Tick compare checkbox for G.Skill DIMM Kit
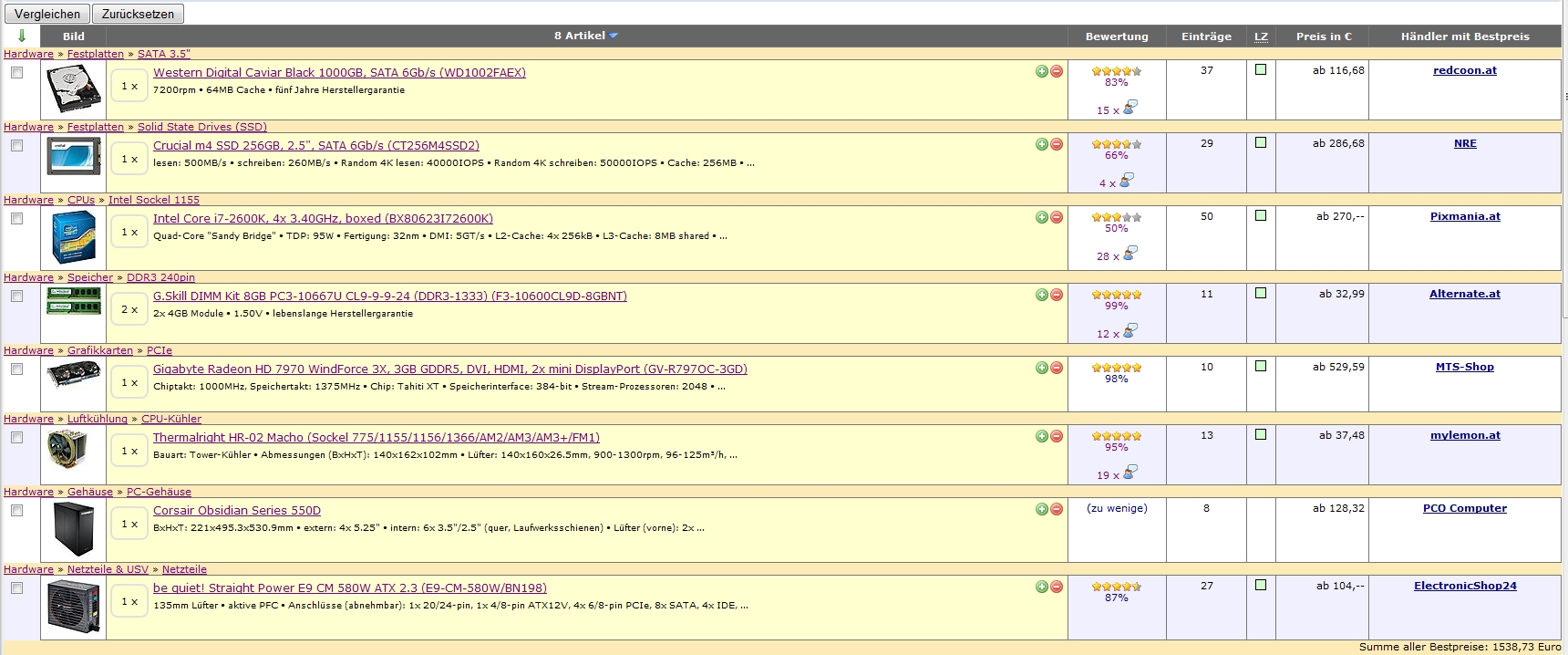This screenshot has height=655, width=1568. click(16, 296)
